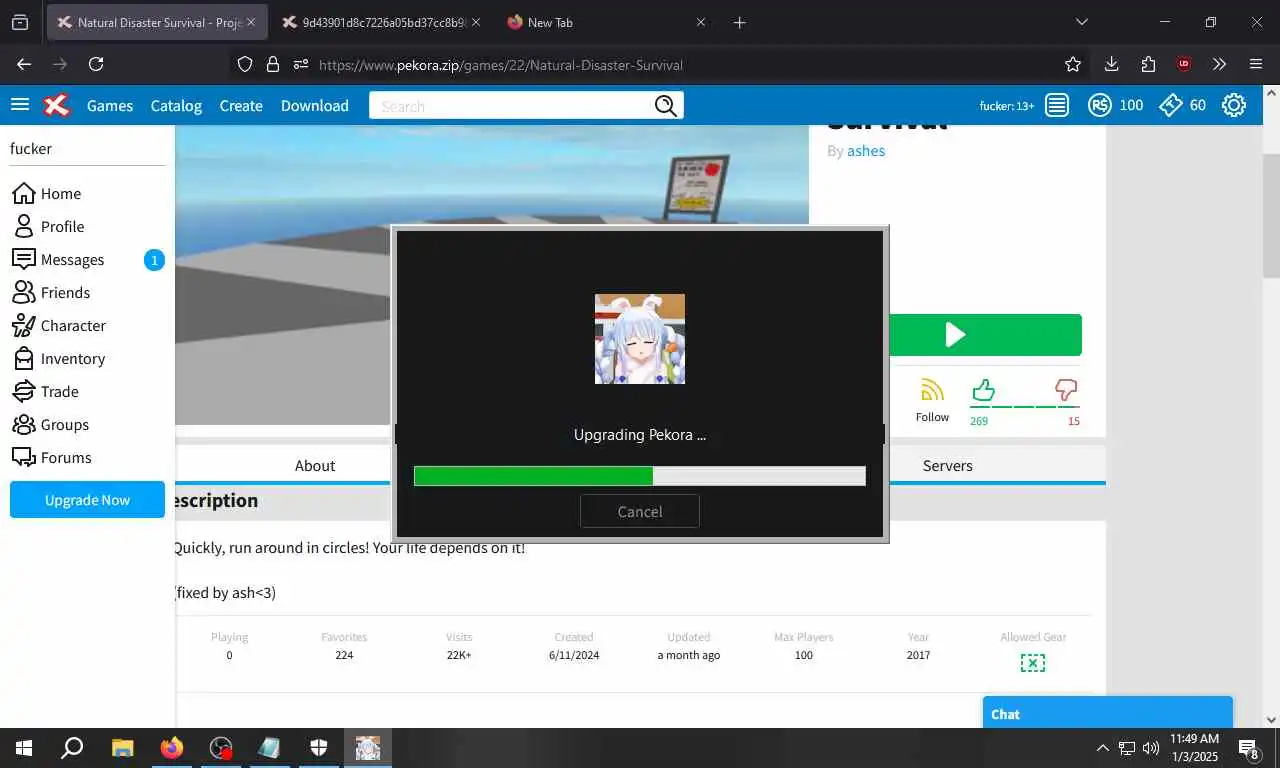Click the upgrade progress bar
This screenshot has width=1280, height=768.
tap(640, 476)
